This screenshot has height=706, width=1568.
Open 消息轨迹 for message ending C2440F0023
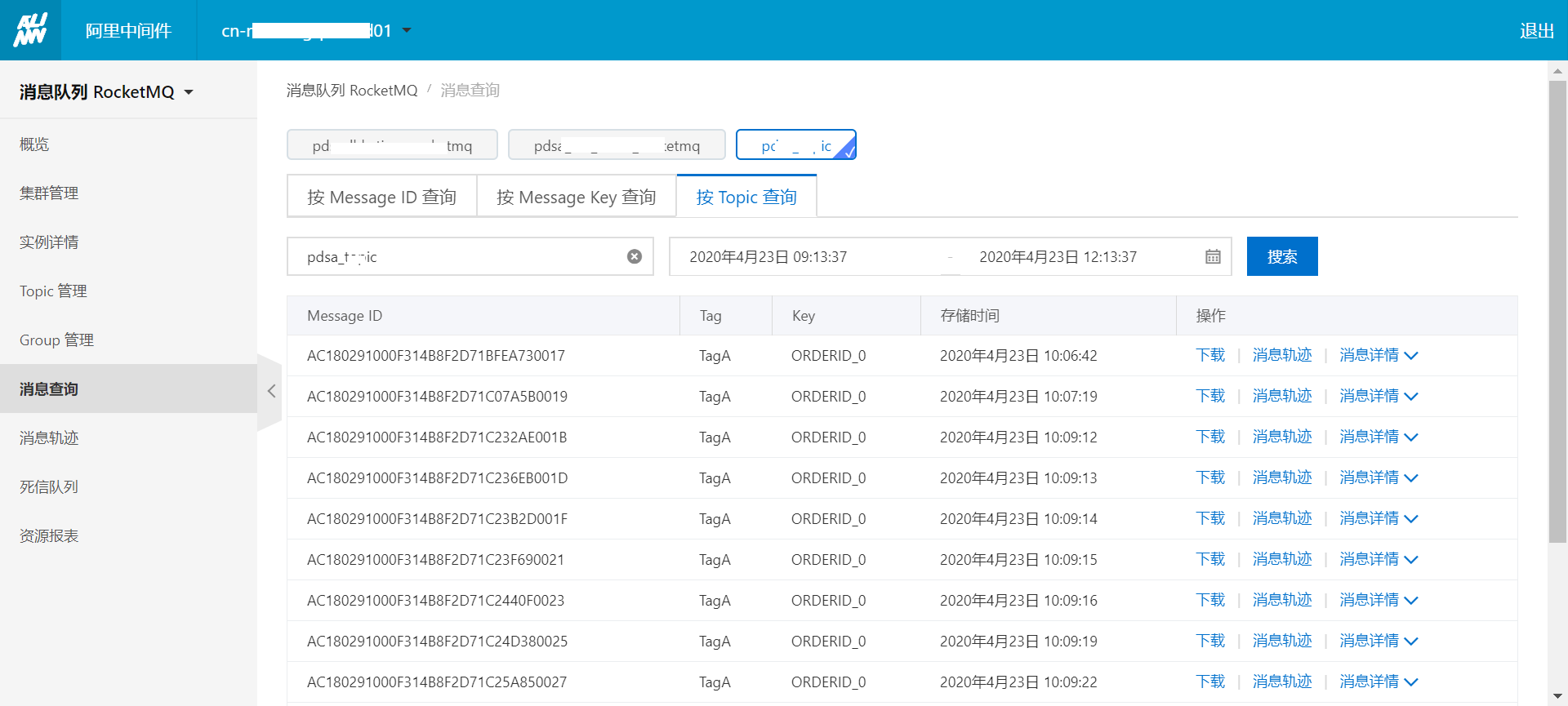click(1282, 601)
